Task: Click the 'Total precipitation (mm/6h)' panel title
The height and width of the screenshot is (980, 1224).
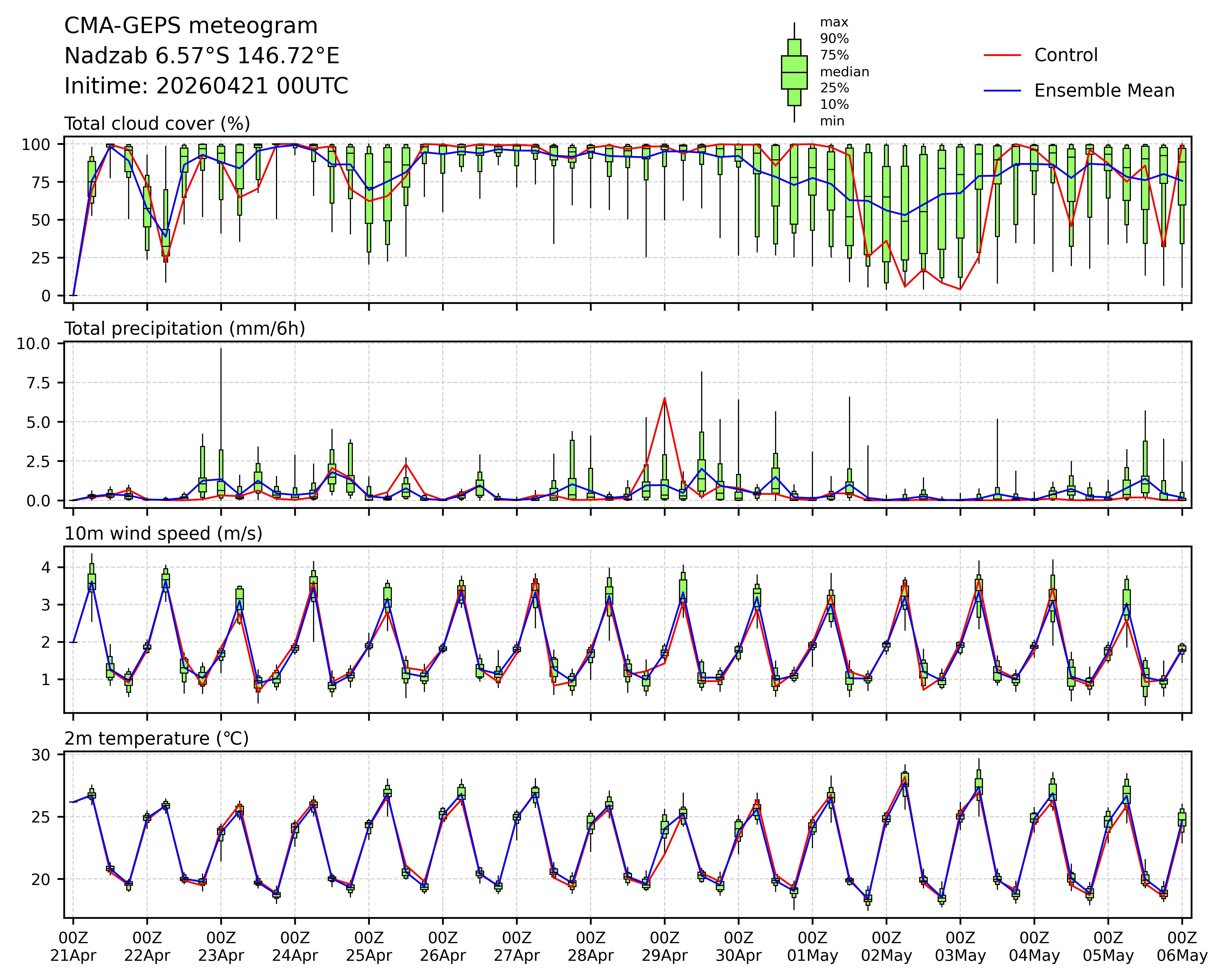Action: click(184, 329)
